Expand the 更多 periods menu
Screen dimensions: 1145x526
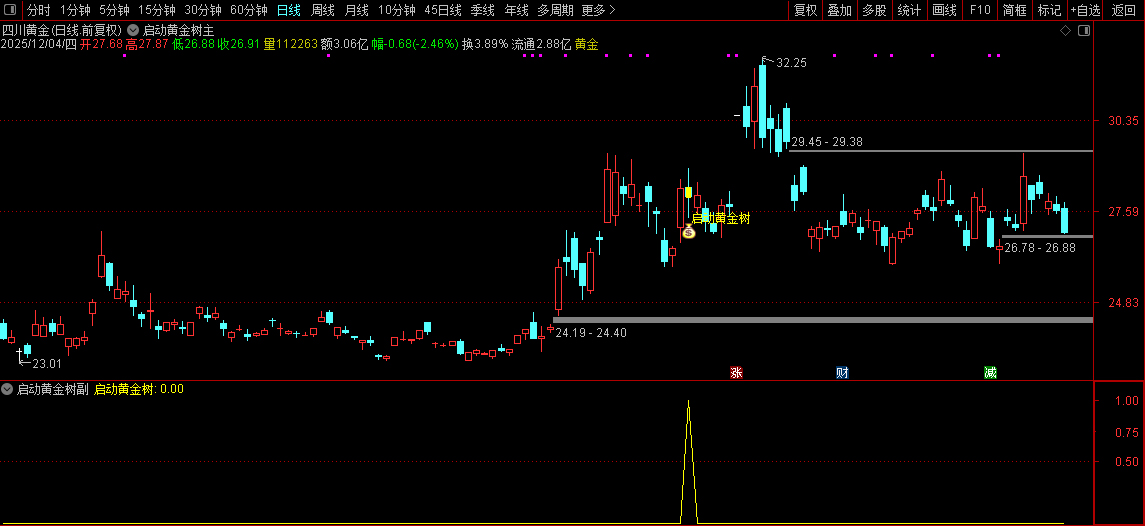[x=599, y=10]
